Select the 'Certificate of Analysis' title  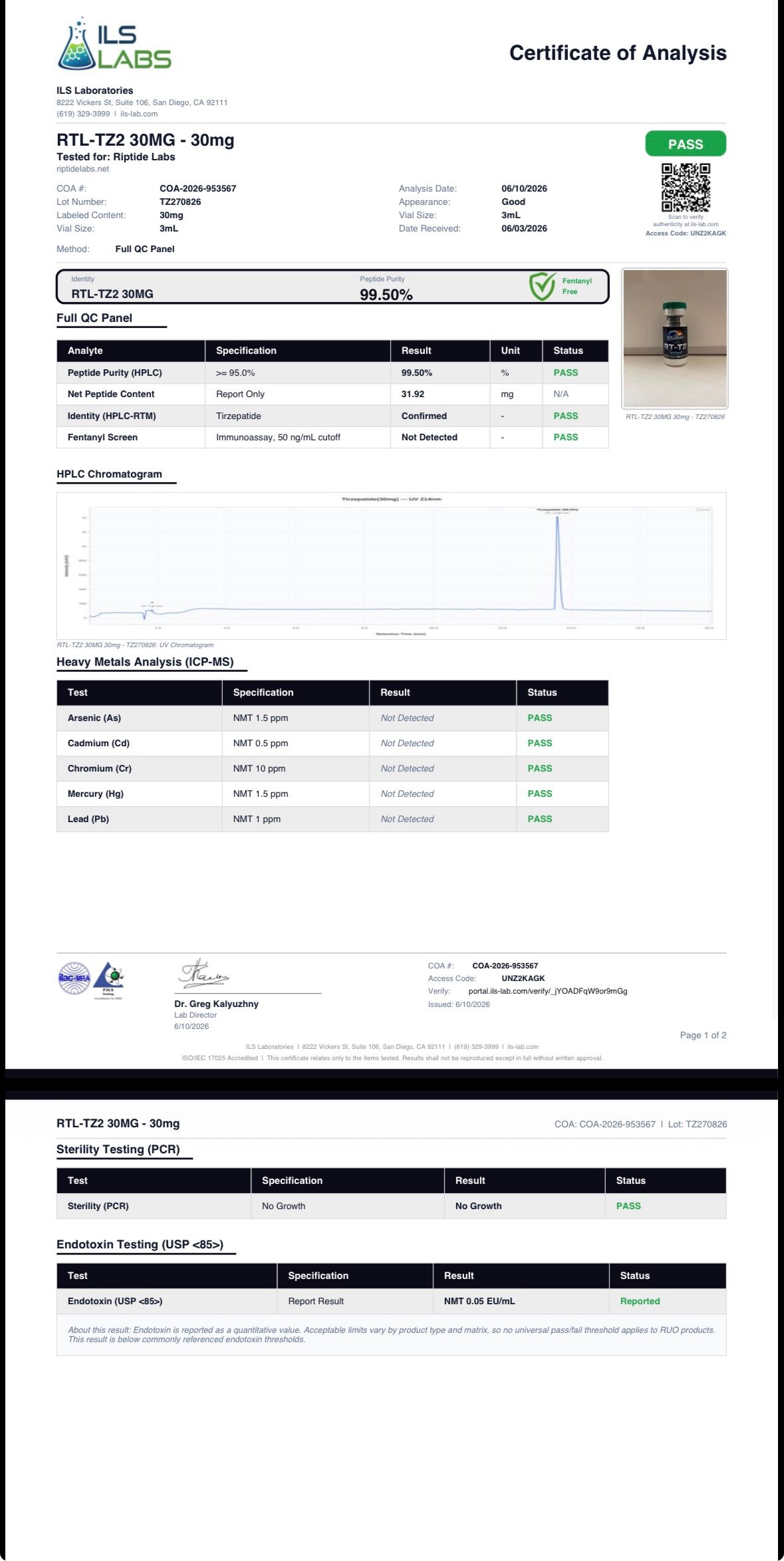(x=618, y=53)
